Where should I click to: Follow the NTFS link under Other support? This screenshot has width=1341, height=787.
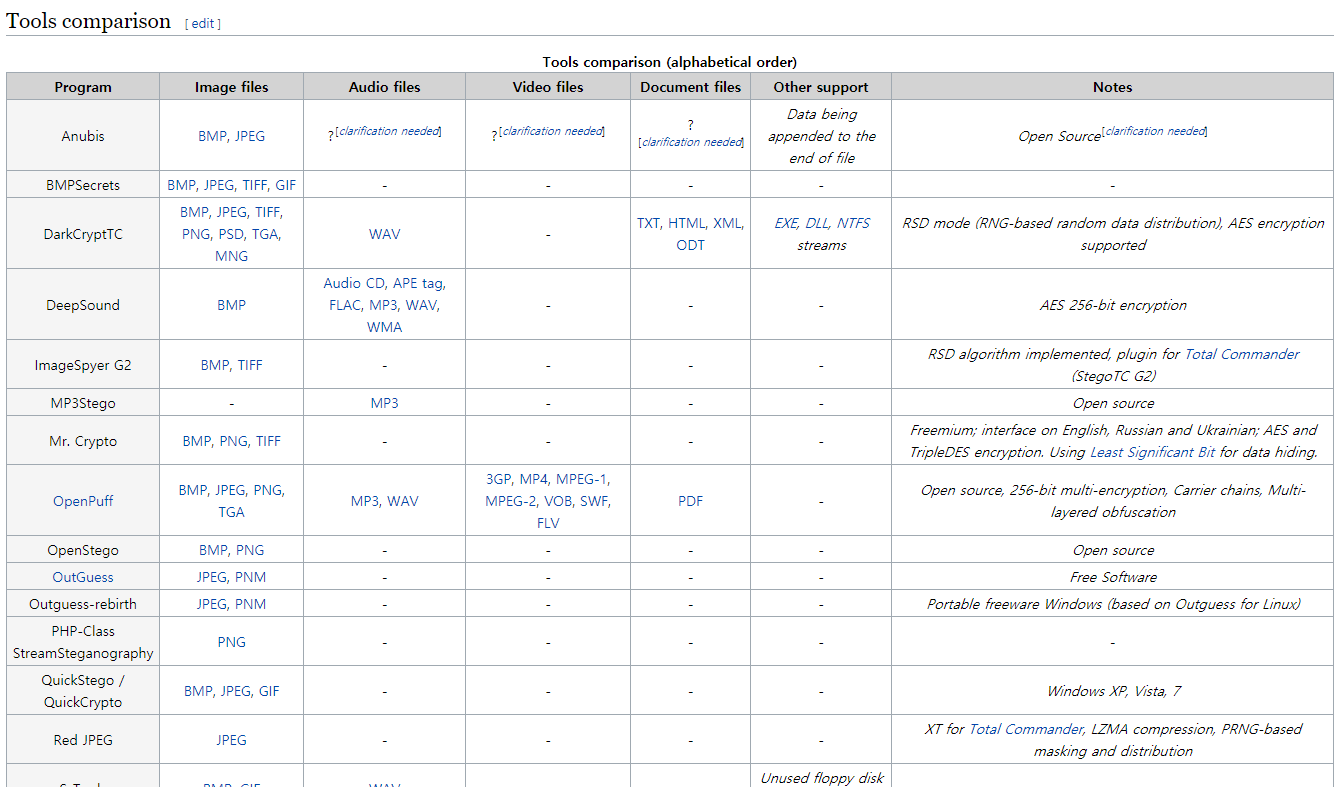tap(854, 223)
